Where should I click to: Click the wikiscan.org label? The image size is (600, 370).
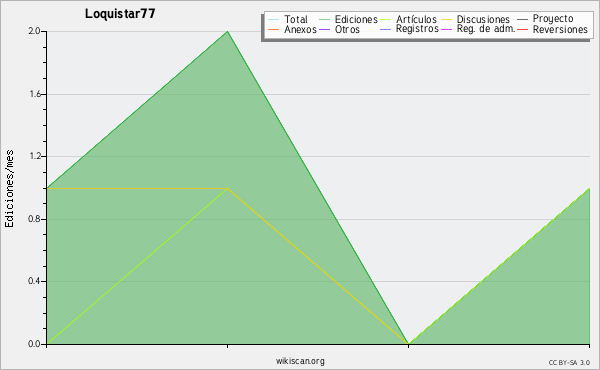point(300,361)
